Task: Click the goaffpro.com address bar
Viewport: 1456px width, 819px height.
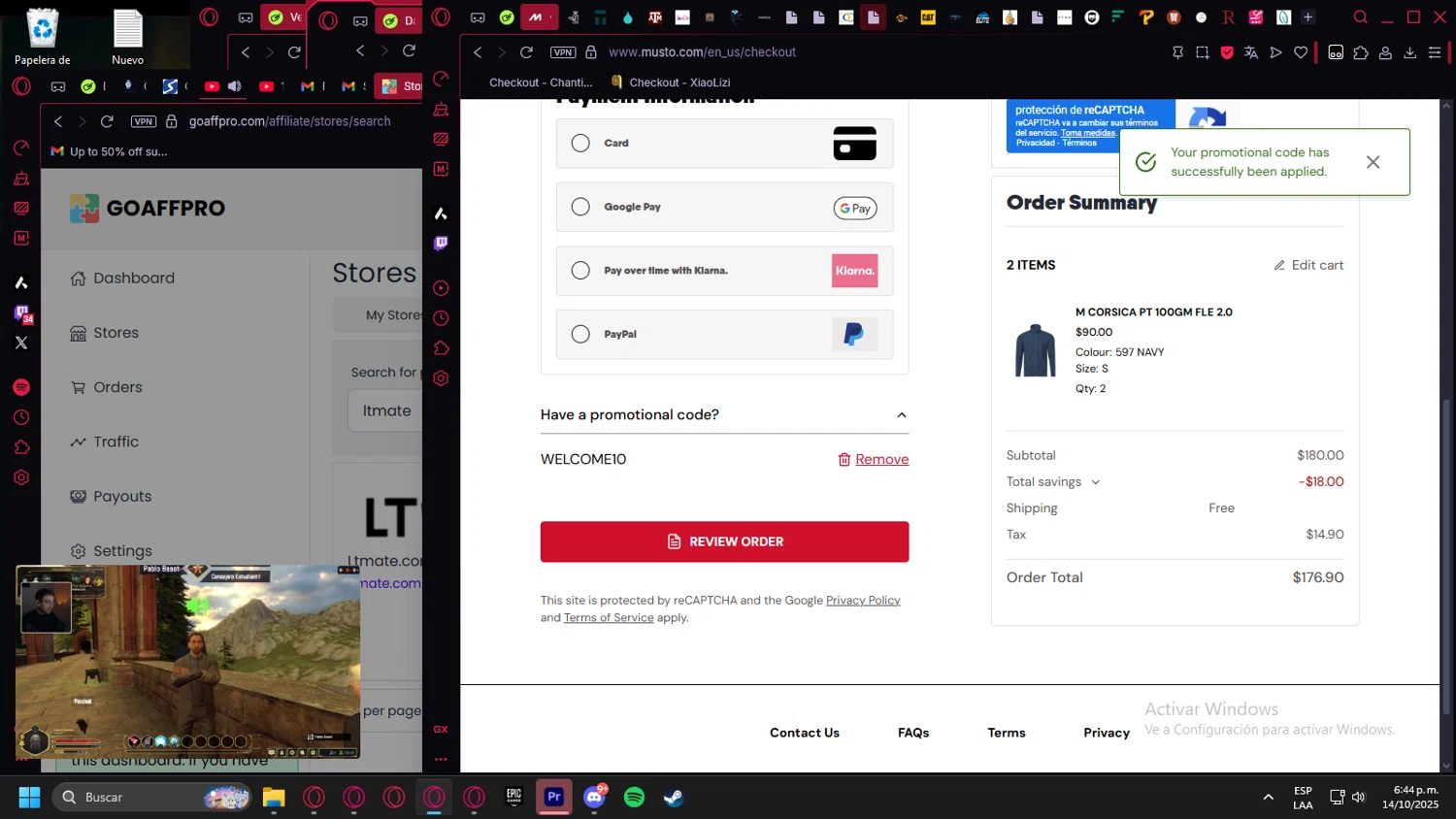Action: coord(289,121)
